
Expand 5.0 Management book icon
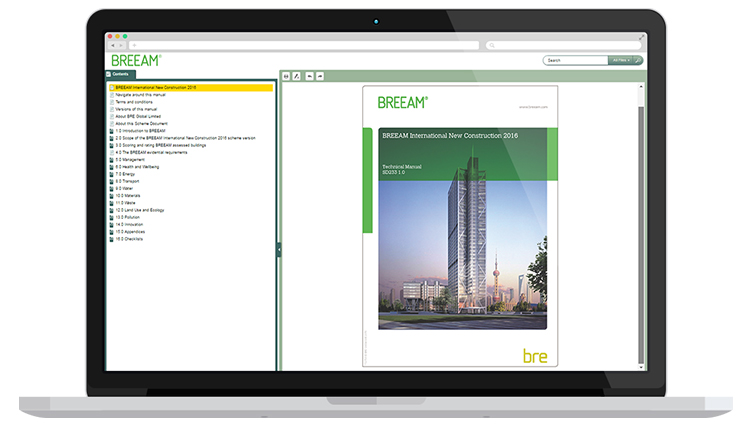pyautogui.click(x=112, y=159)
